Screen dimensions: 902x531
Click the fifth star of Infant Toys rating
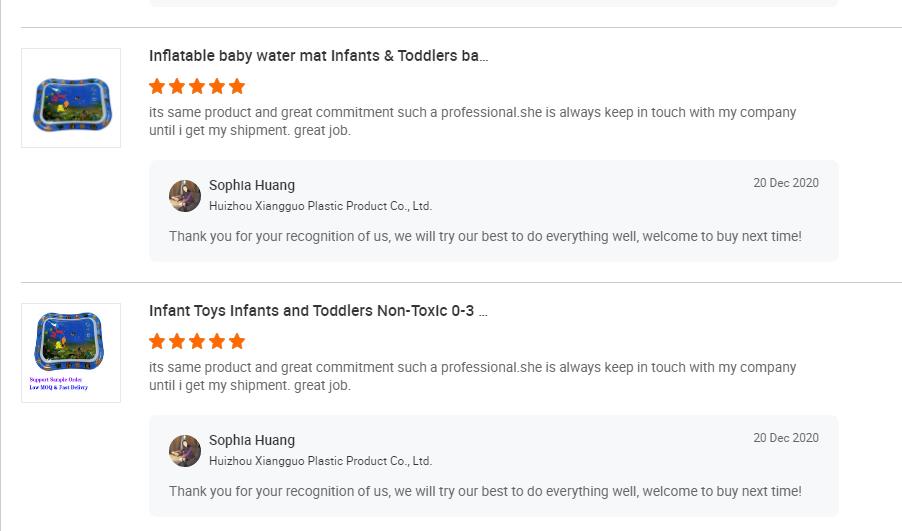[237, 341]
